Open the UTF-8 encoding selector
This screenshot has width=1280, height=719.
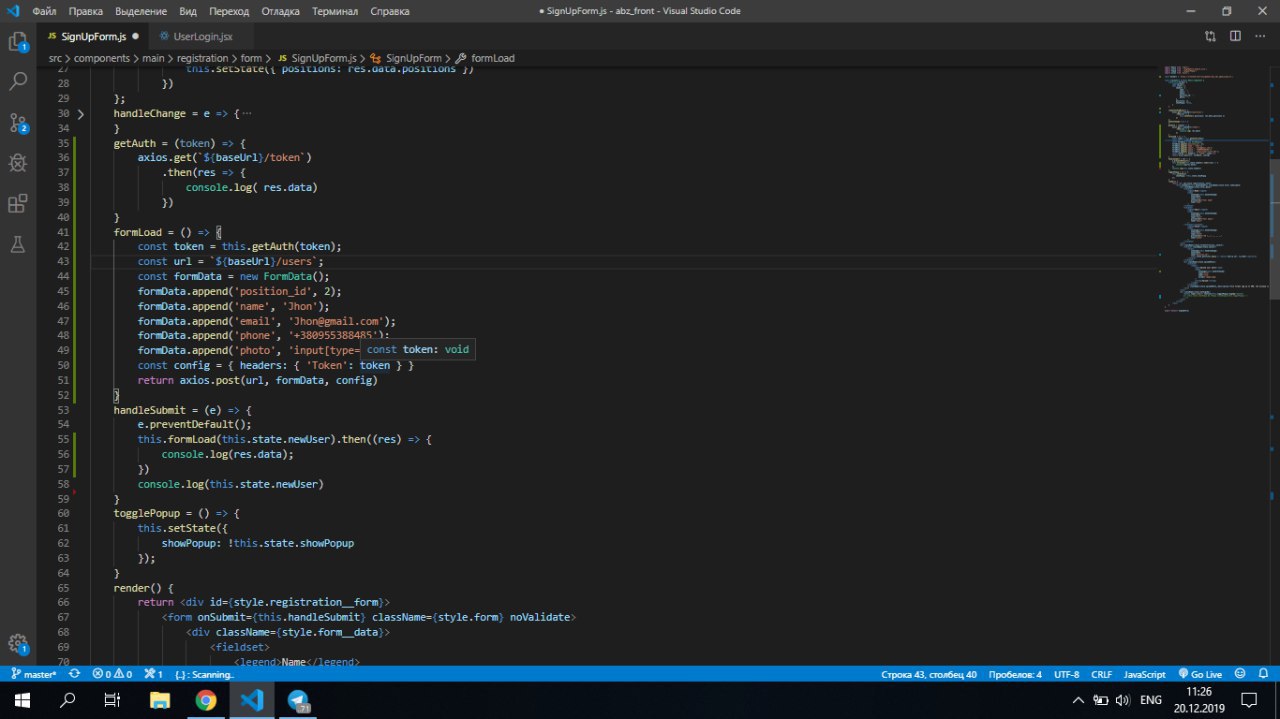[1066, 675]
